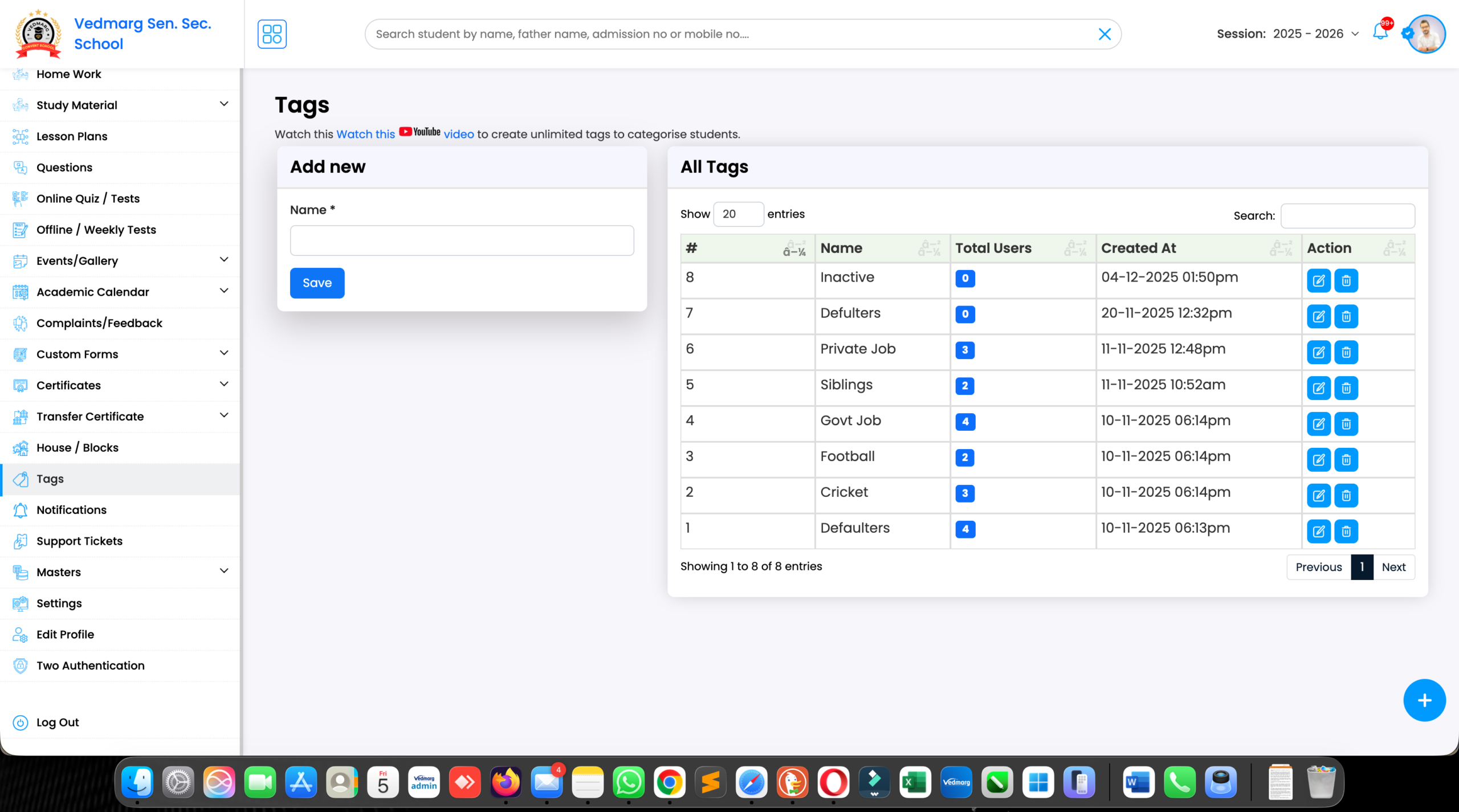1459x812 pixels.
Task: Open the Watch this video link
Action: click(x=365, y=134)
